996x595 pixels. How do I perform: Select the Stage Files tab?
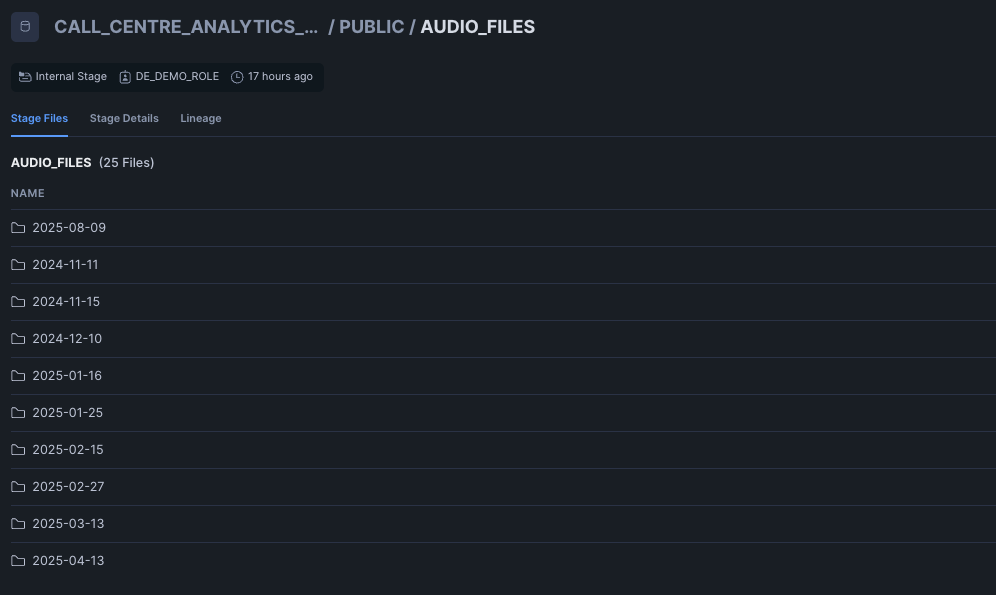39,118
